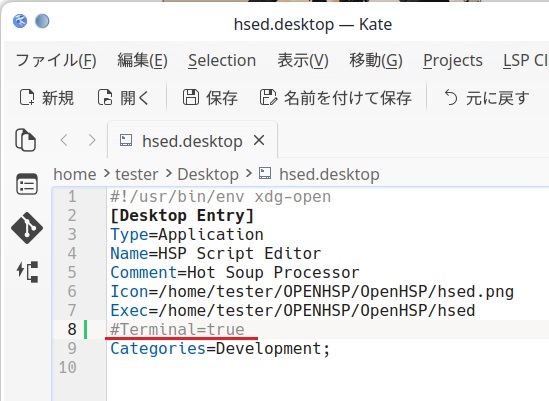
Task: Open the Projects menu
Action: tap(453, 61)
